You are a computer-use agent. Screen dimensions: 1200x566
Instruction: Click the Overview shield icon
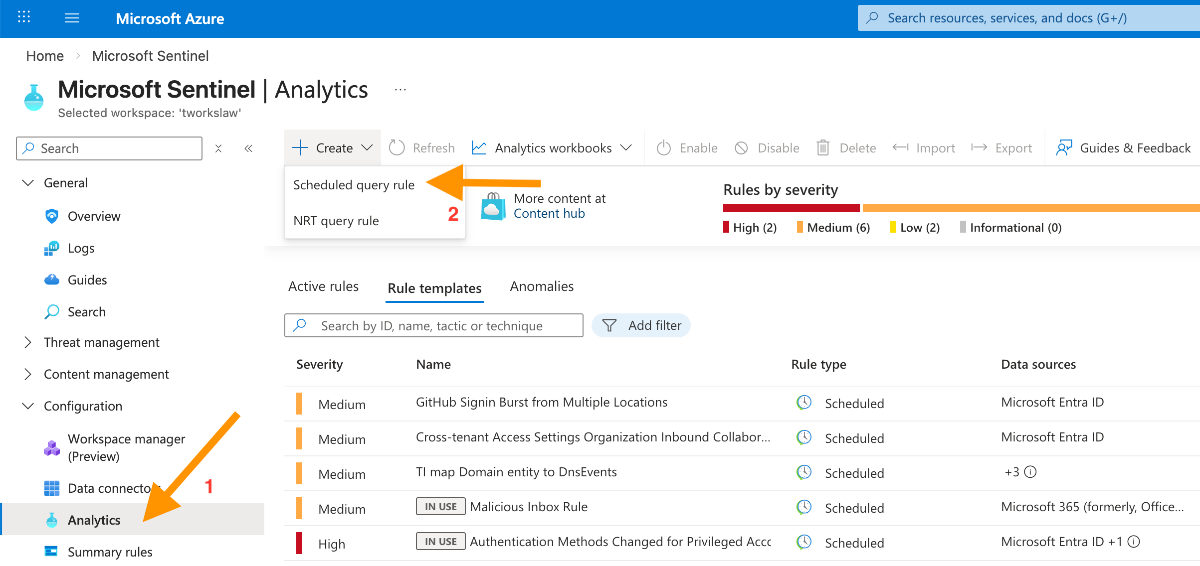(52, 216)
